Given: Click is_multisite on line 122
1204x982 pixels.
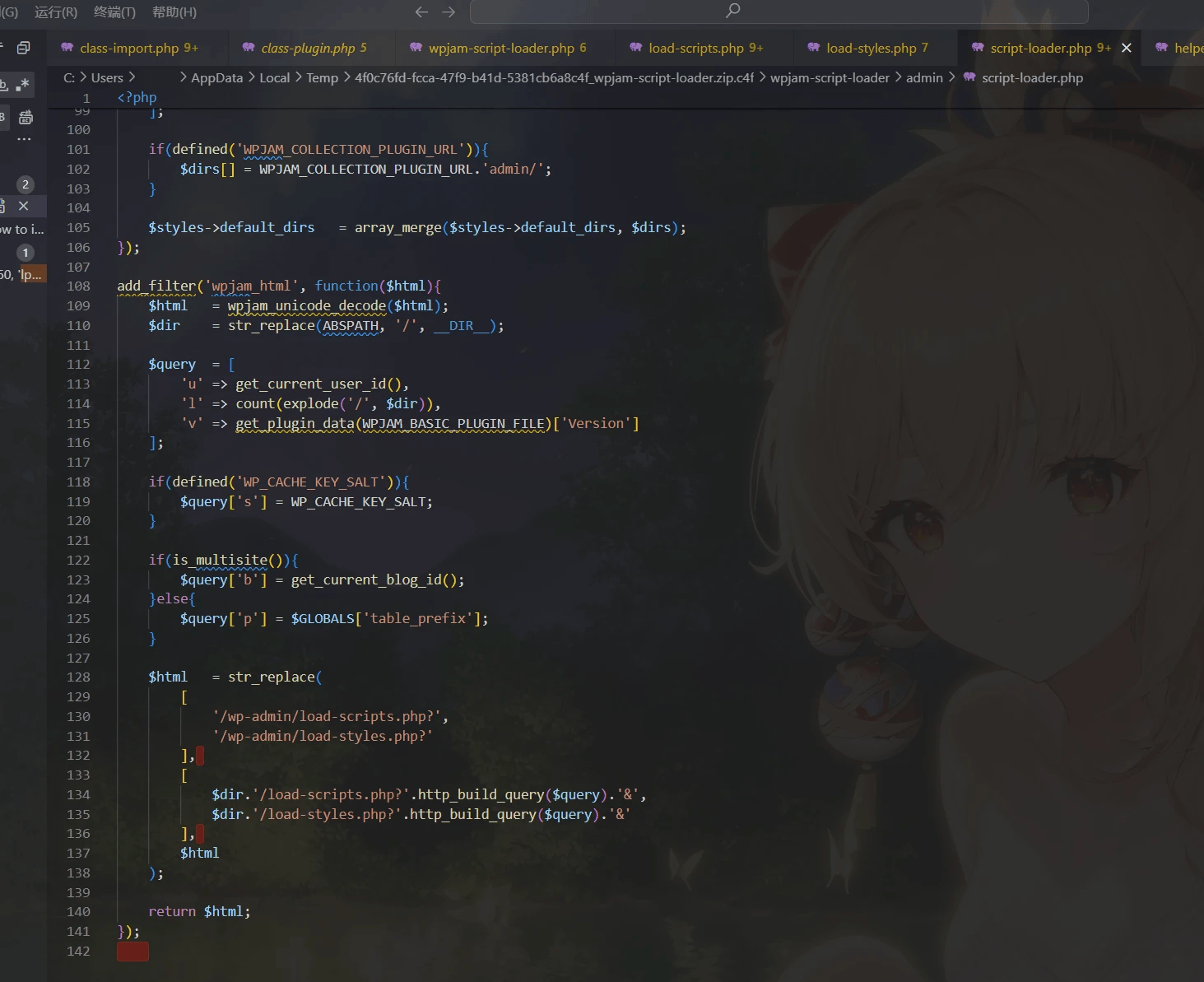Looking at the screenshot, I should click(x=220, y=561).
